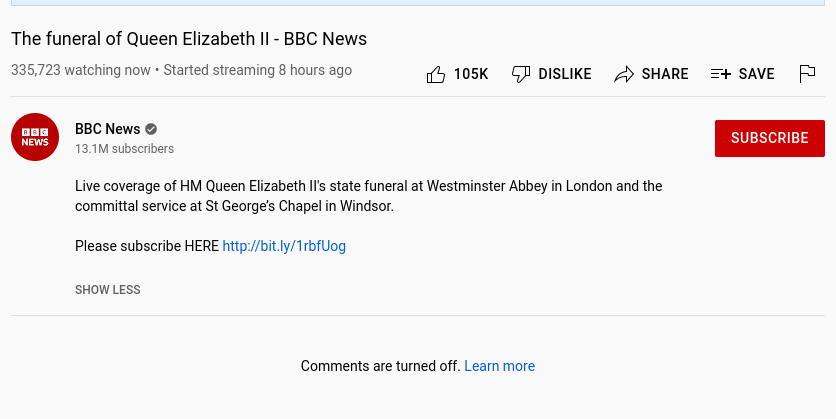Choose the SAVE text label
This screenshot has height=419, width=836.
coord(757,74)
